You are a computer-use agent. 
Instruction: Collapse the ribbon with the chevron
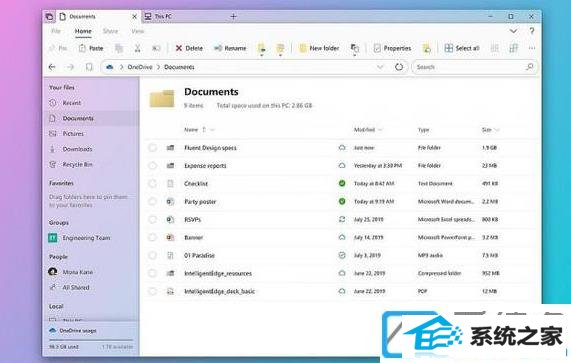pos(513,31)
